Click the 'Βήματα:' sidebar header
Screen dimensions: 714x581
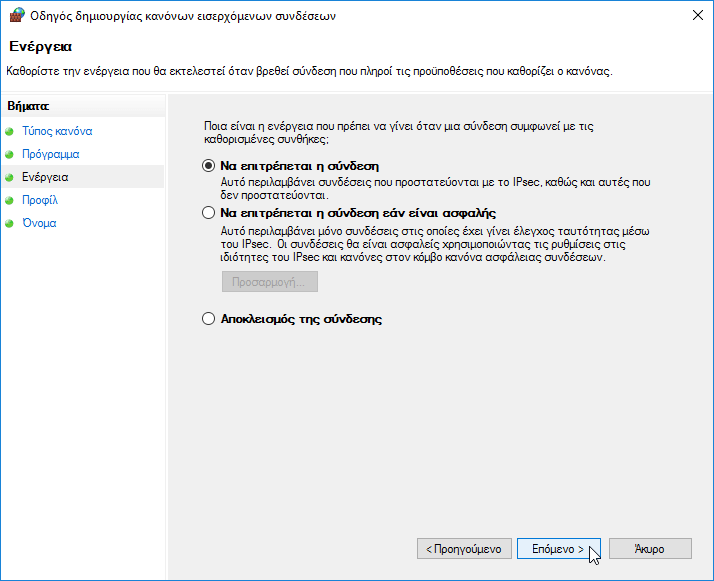pos(28,106)
